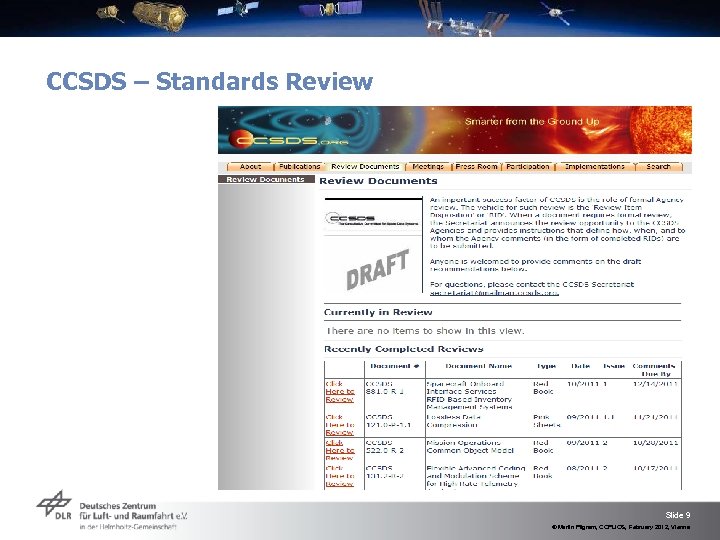Click the Document # column header
Viewport: 720px width, 540px height.
(394, 366)
